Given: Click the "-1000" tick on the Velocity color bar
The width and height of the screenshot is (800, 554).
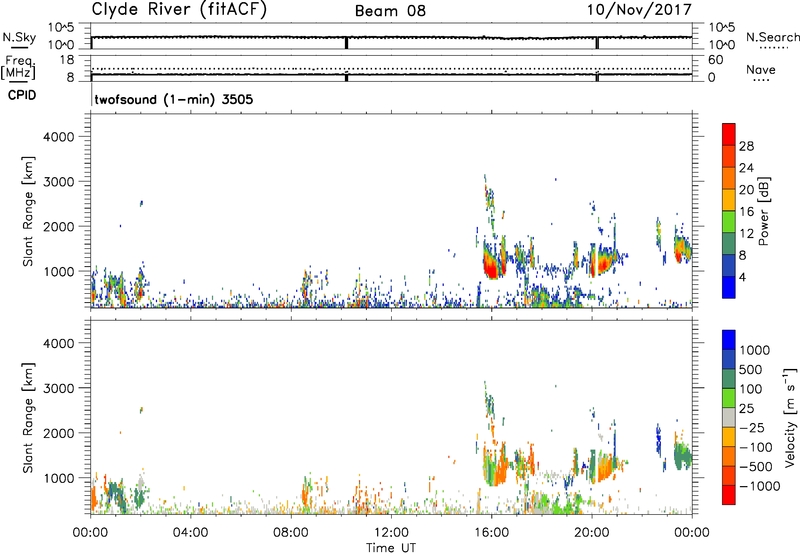Looking at the screenshot, I should tap(760, 486).
